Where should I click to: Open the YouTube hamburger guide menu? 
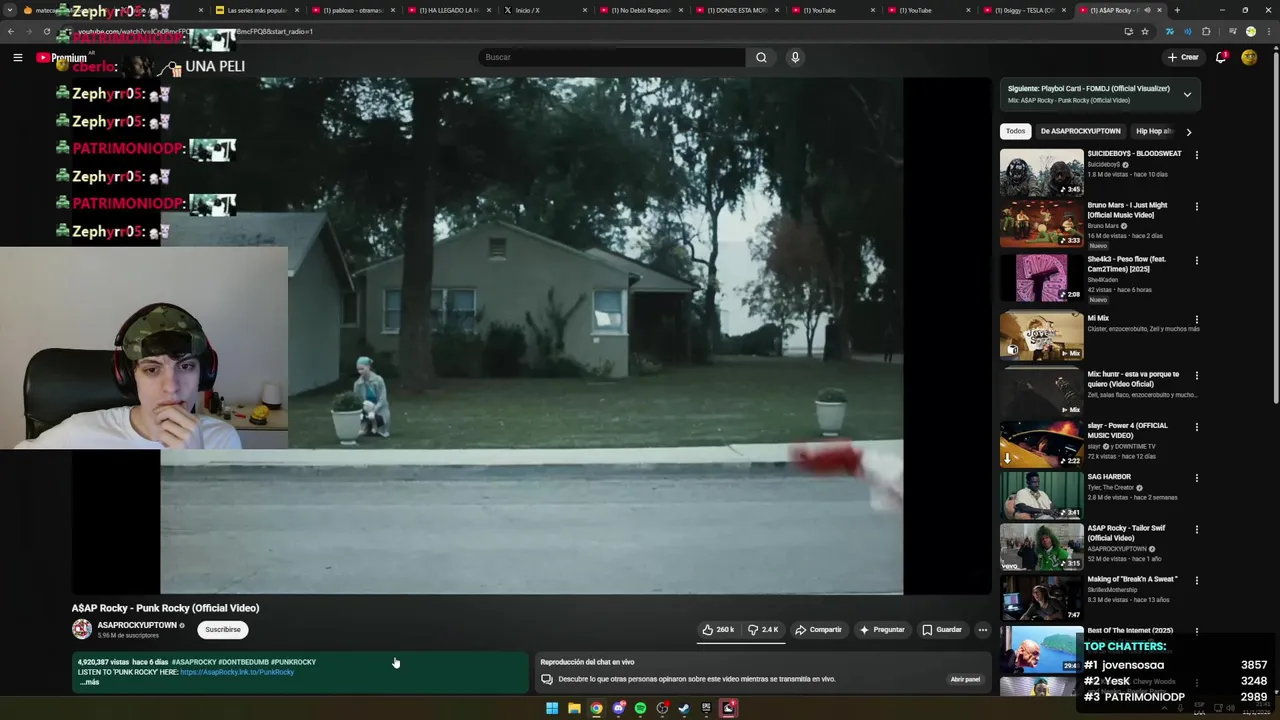pos(17,57)
